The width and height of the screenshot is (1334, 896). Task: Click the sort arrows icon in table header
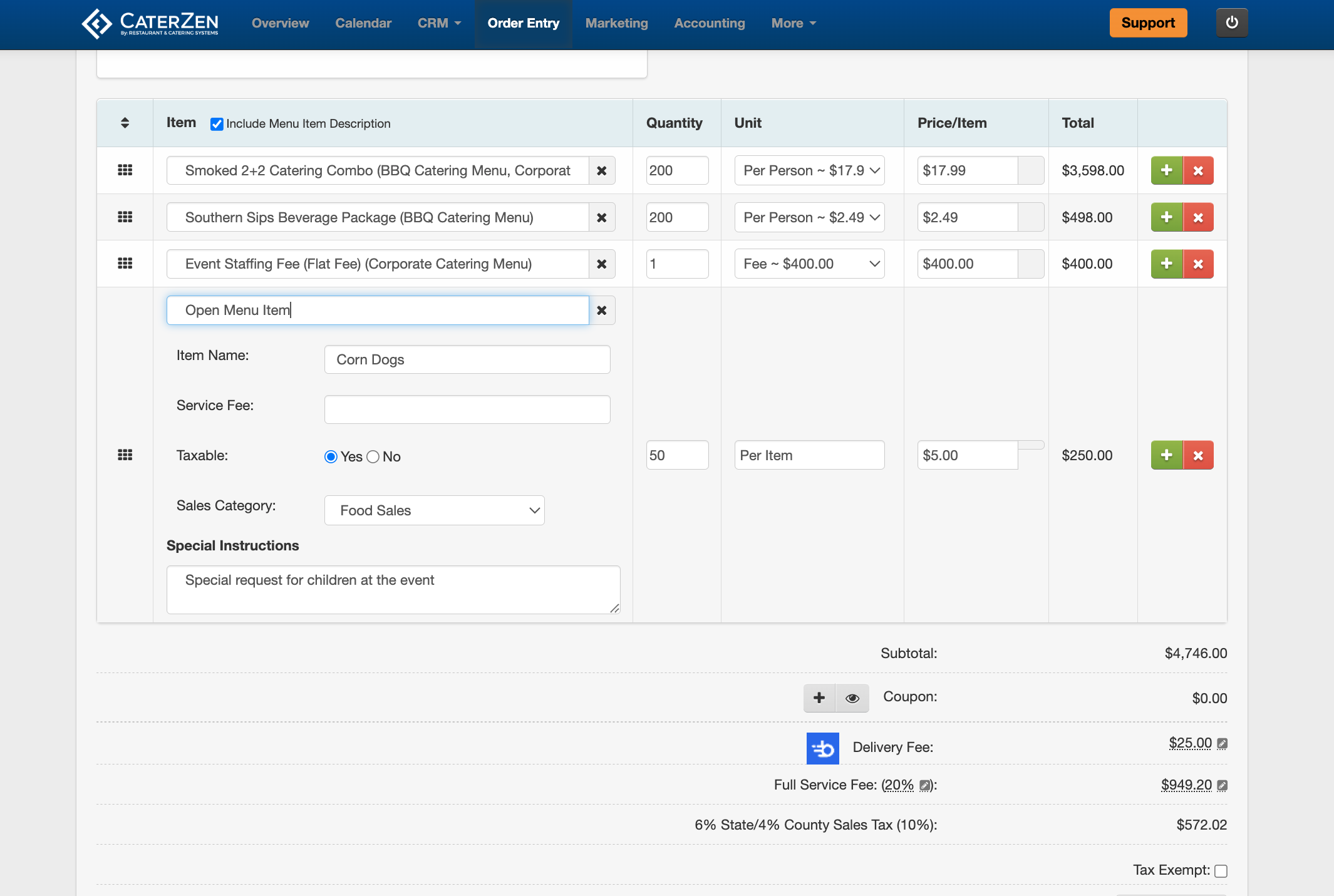pos(125,123)
